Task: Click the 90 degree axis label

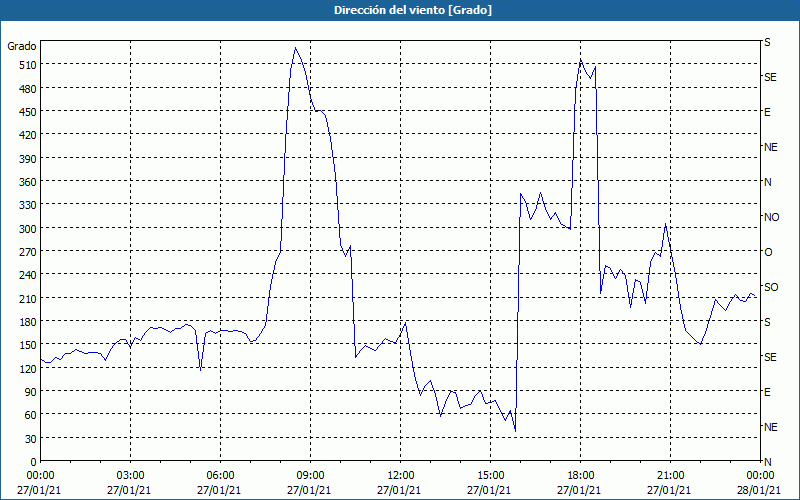Action: coord(31,391)
